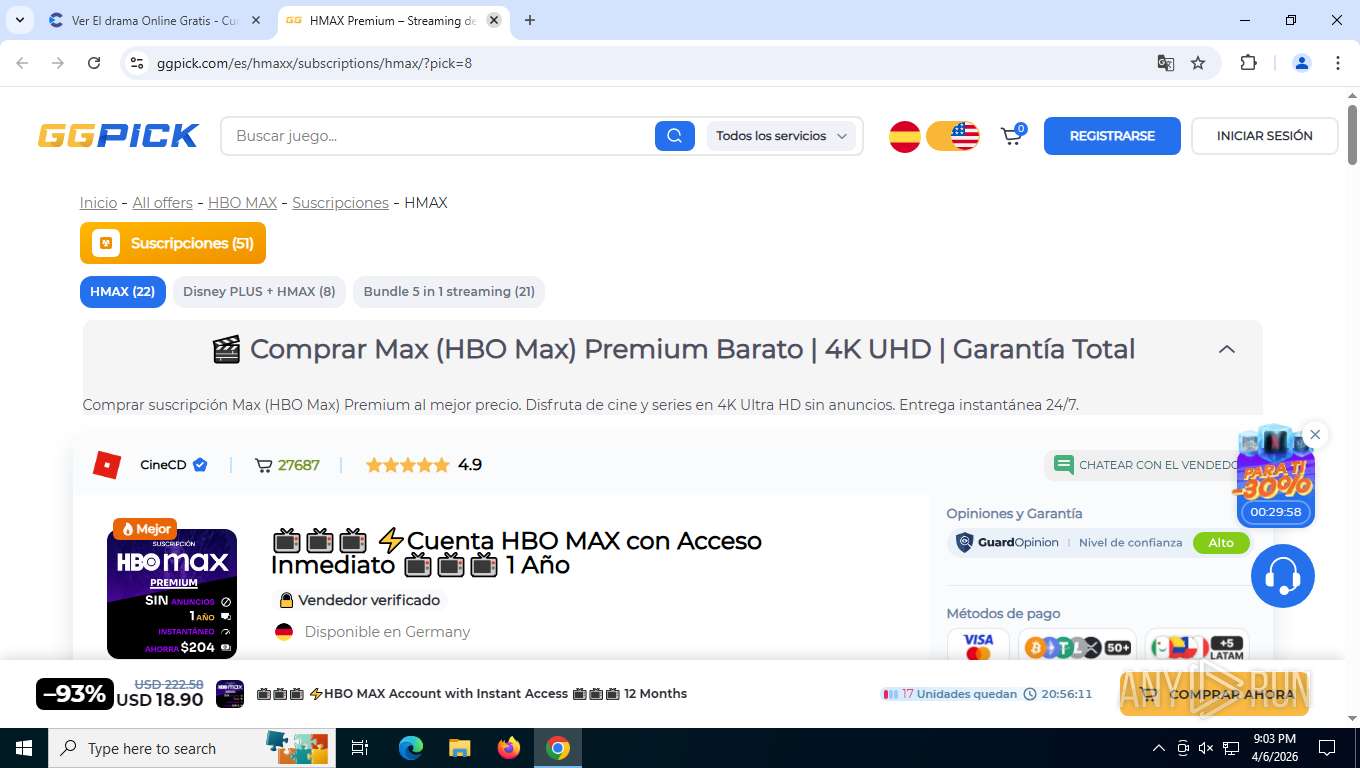The height and width of the screenshot is (768, 1360).
Task: Switch to Ver El drama Online Gratis tab
Action: pos(155,20)
